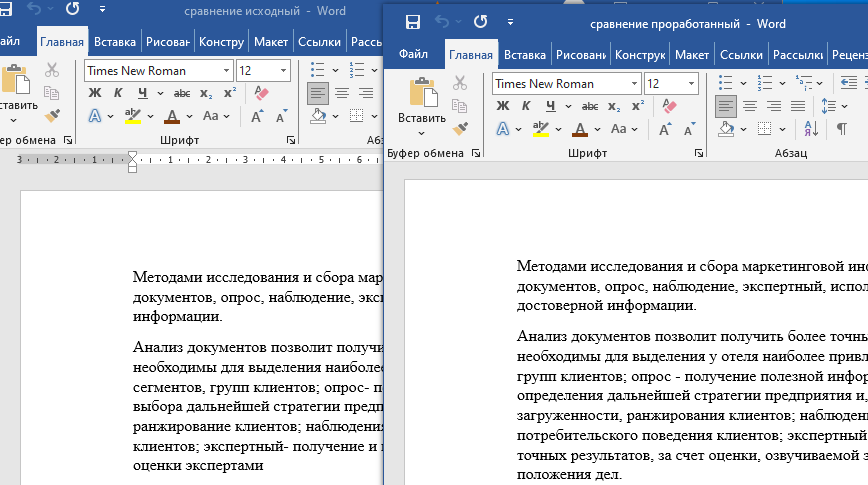Toggle Underline (Ч) in the проработанный window
The height and width of the screenshot is (485, 868).
tap(550, 106)
